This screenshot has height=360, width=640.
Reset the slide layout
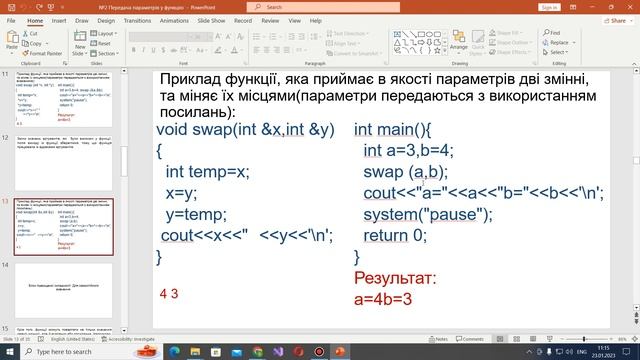tap(100, 43)
